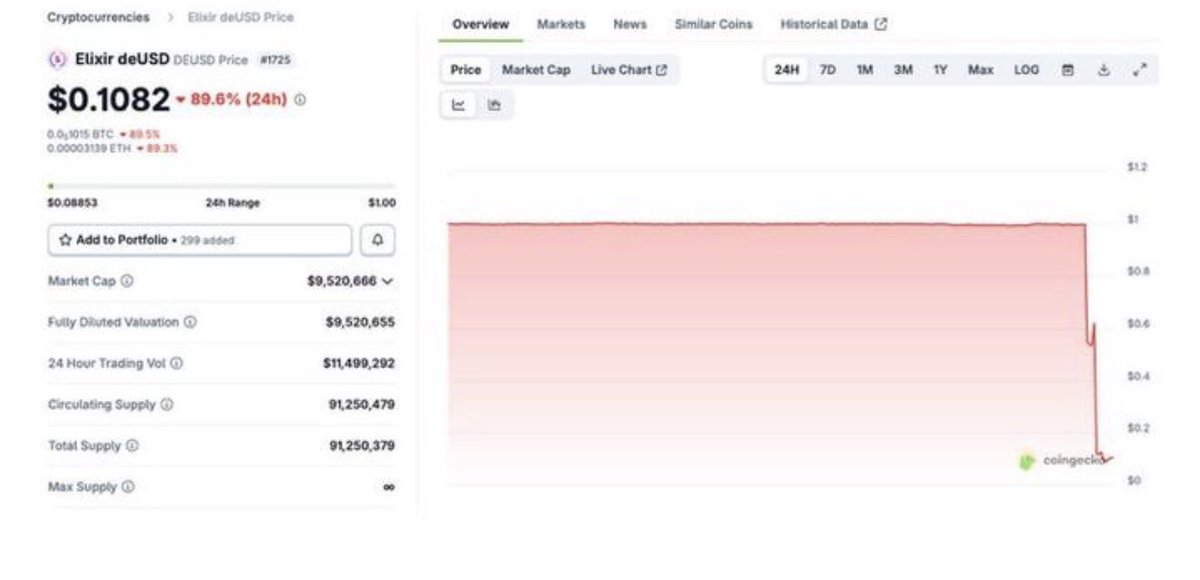Click the 91,250,379 total supply value

(x=362, y=446)
